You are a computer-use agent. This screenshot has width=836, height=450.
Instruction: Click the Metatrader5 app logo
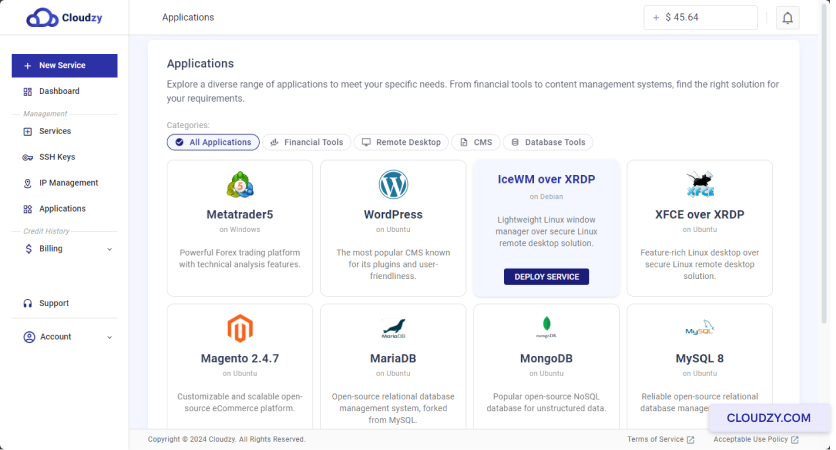pyautogui.click(x=240, y=184)
